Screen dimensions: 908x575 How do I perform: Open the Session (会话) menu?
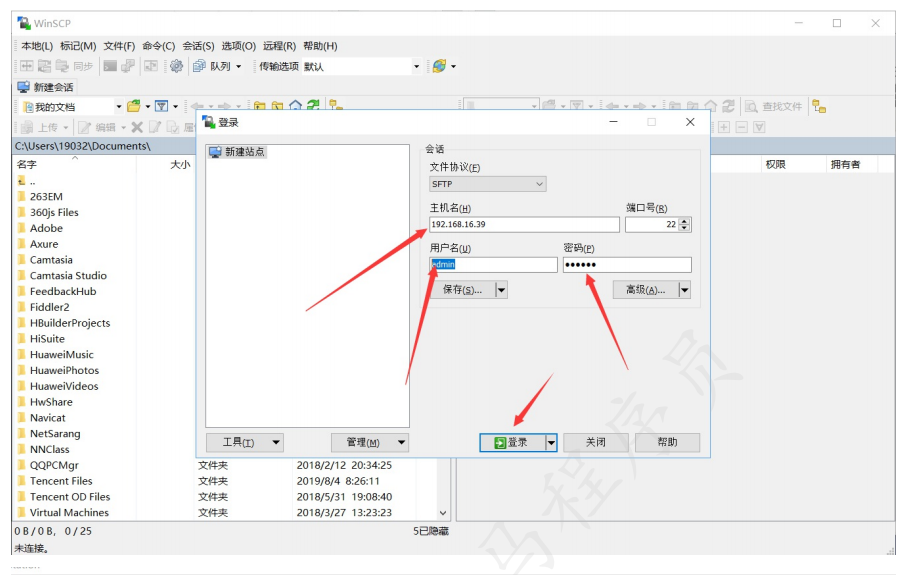(198, 46)
